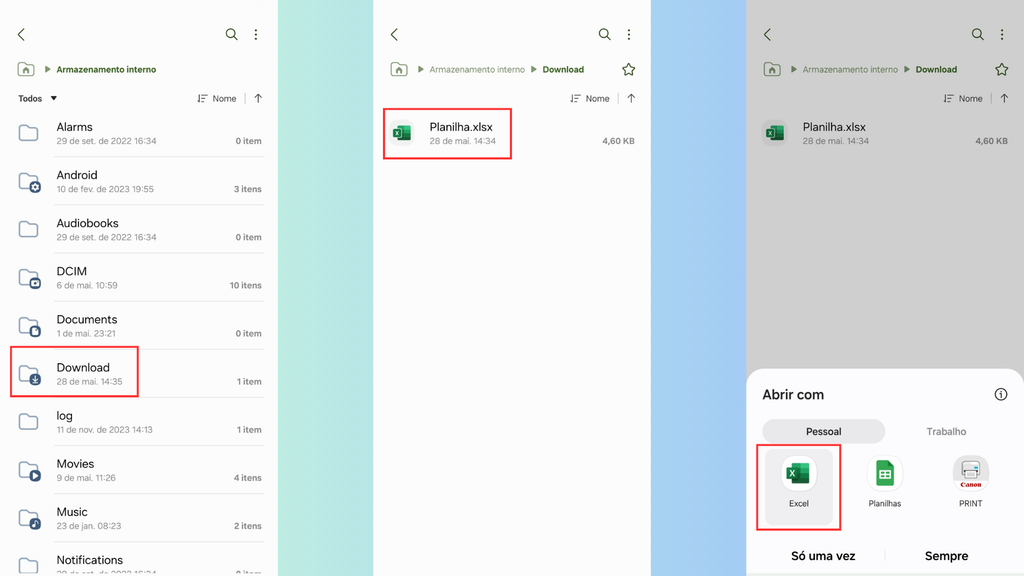This screenshot has height=576, width=1024.
Task: Switch to the Trabalho tab
Action: point(946,432)
